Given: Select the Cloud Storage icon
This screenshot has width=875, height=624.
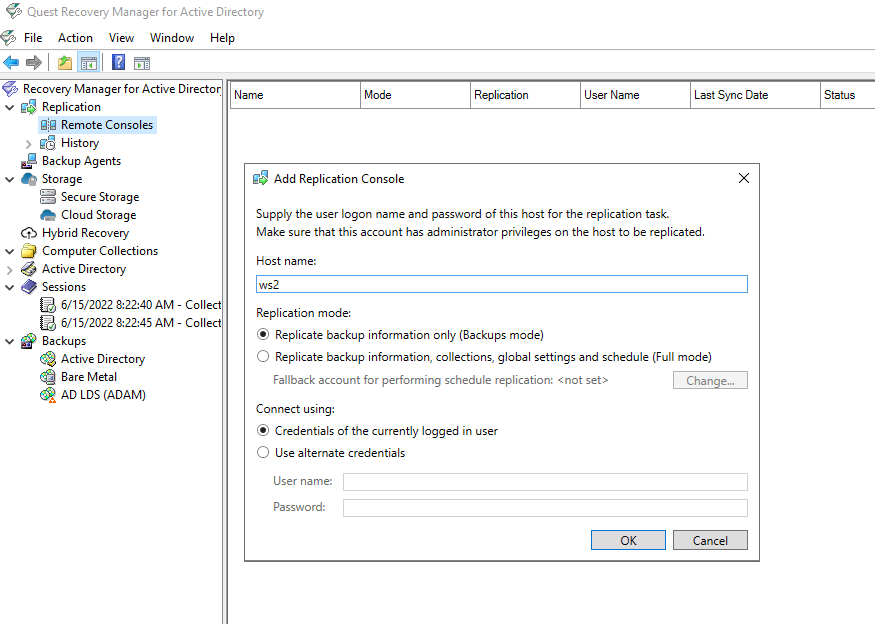Looking at the screenshot, I should click(x=48, y=214).
